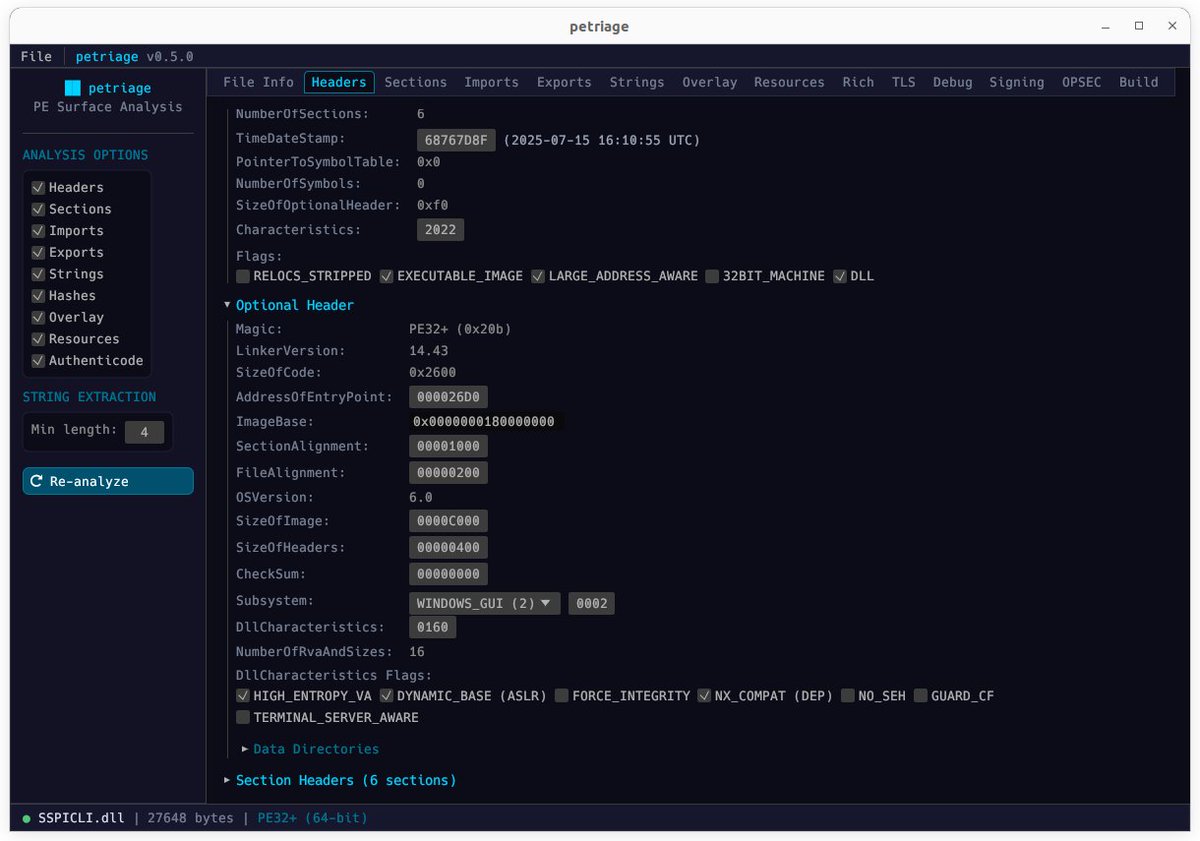
Task: Click the SSPICLI.dll filename in status bar
Action: pyautogui.click(x=80, y=818)
